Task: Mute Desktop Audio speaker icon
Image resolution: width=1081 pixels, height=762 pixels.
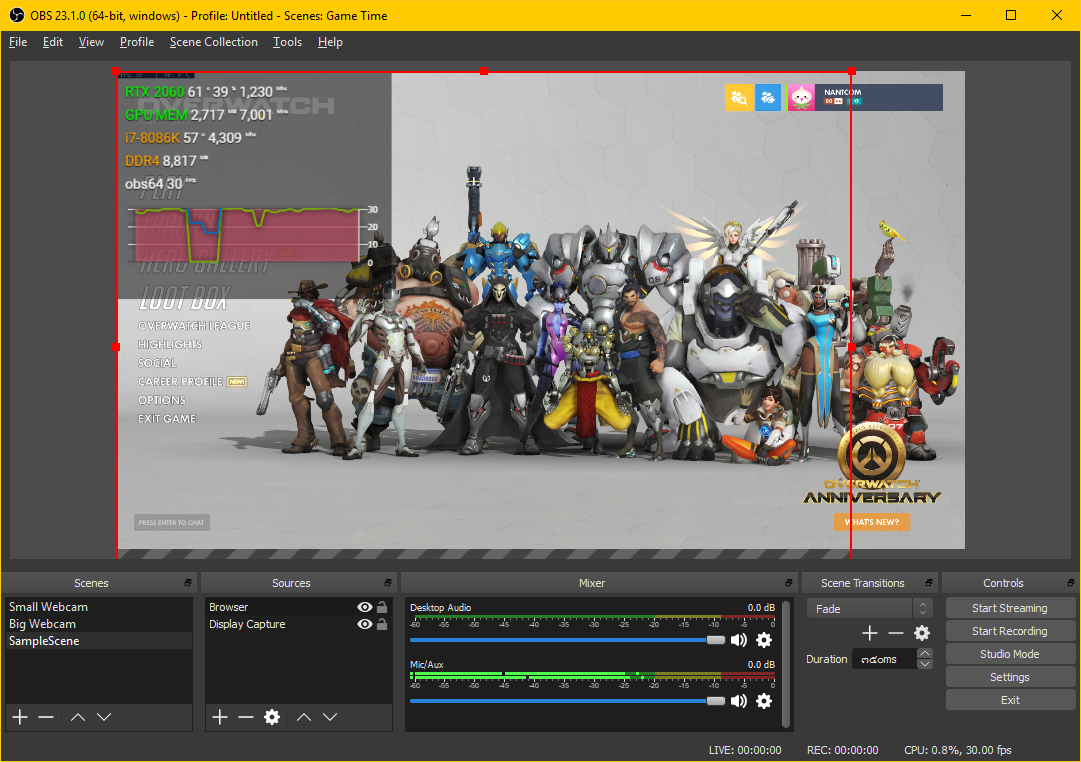Action: pyautogui.click(x=739, y=640)
